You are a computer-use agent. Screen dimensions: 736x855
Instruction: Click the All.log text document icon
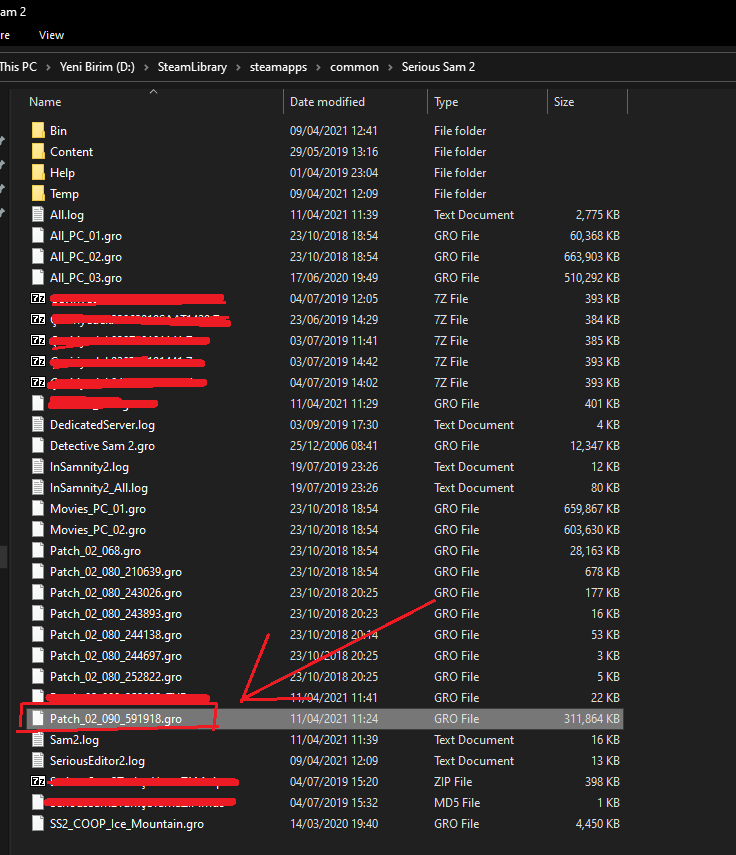coord(38,215)
